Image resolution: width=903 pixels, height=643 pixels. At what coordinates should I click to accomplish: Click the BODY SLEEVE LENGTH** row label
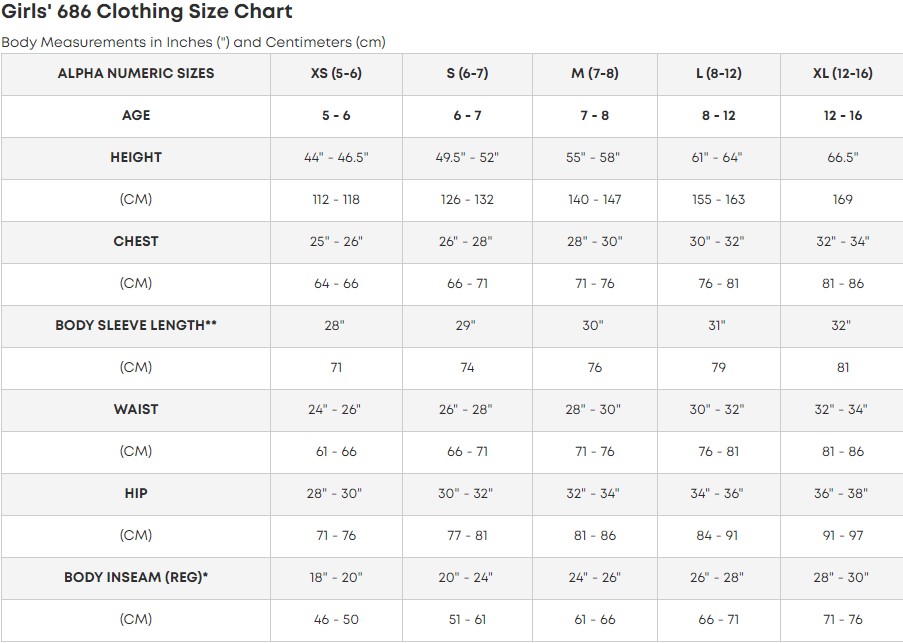click(x=136, y=326)
